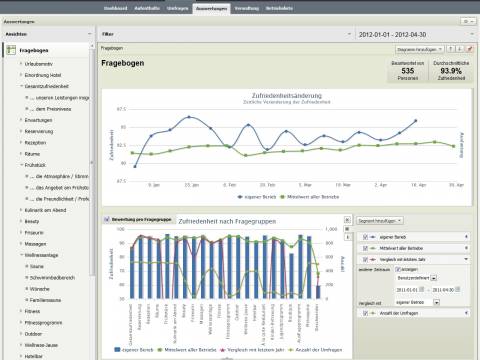Screen dimensions: 480x360
Task: Select Outdoor in the sidebar tree
Action: coord(33,334)
